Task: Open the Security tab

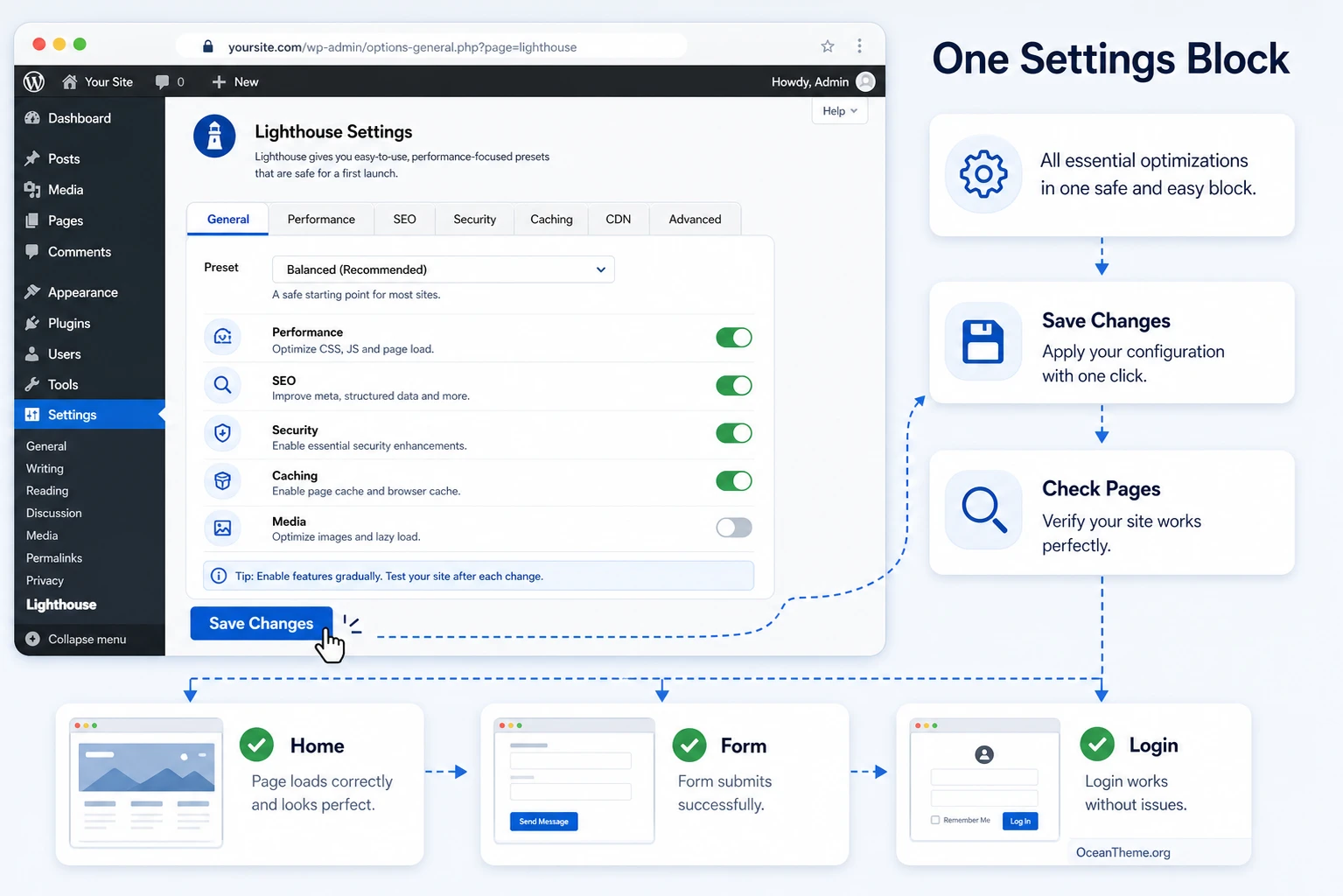Action: point(474,219)
